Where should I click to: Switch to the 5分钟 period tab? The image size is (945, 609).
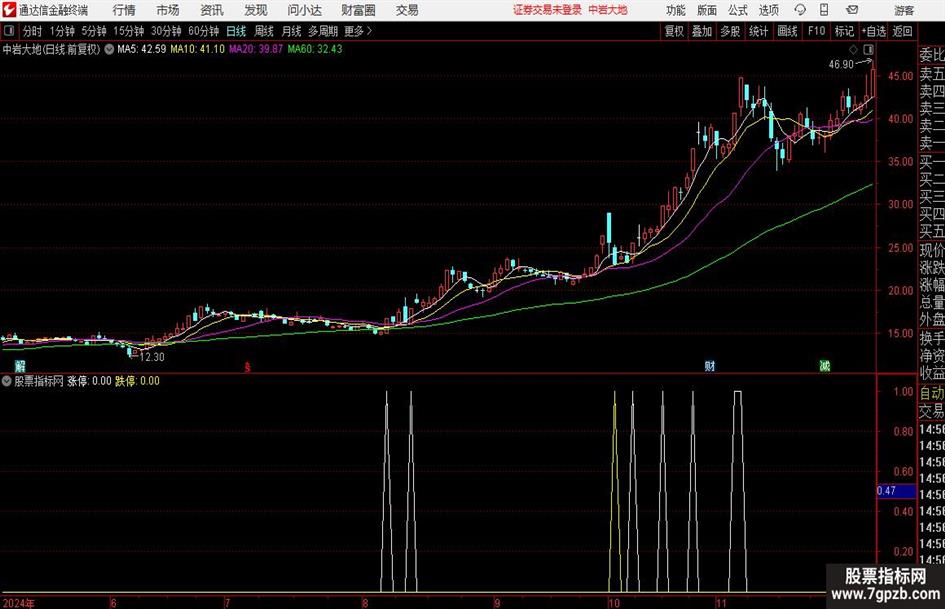(94, 31)
